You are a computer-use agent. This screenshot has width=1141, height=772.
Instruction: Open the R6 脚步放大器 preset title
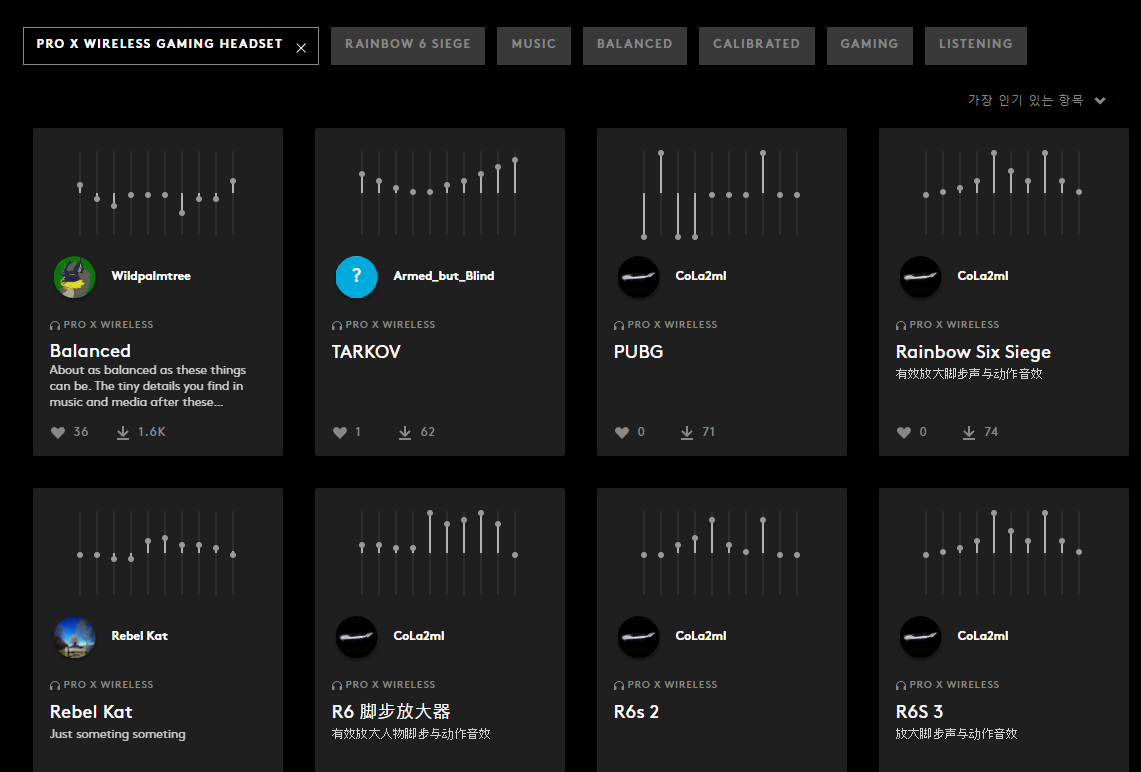(391, 712)
